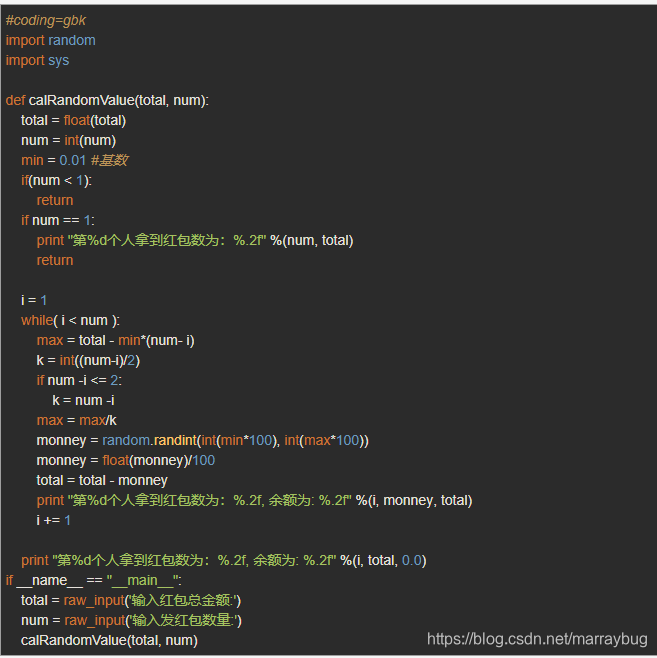Click the 'max = max/k' line
Image resolution: width=657 pixels, height=658 pixels.
76,420
